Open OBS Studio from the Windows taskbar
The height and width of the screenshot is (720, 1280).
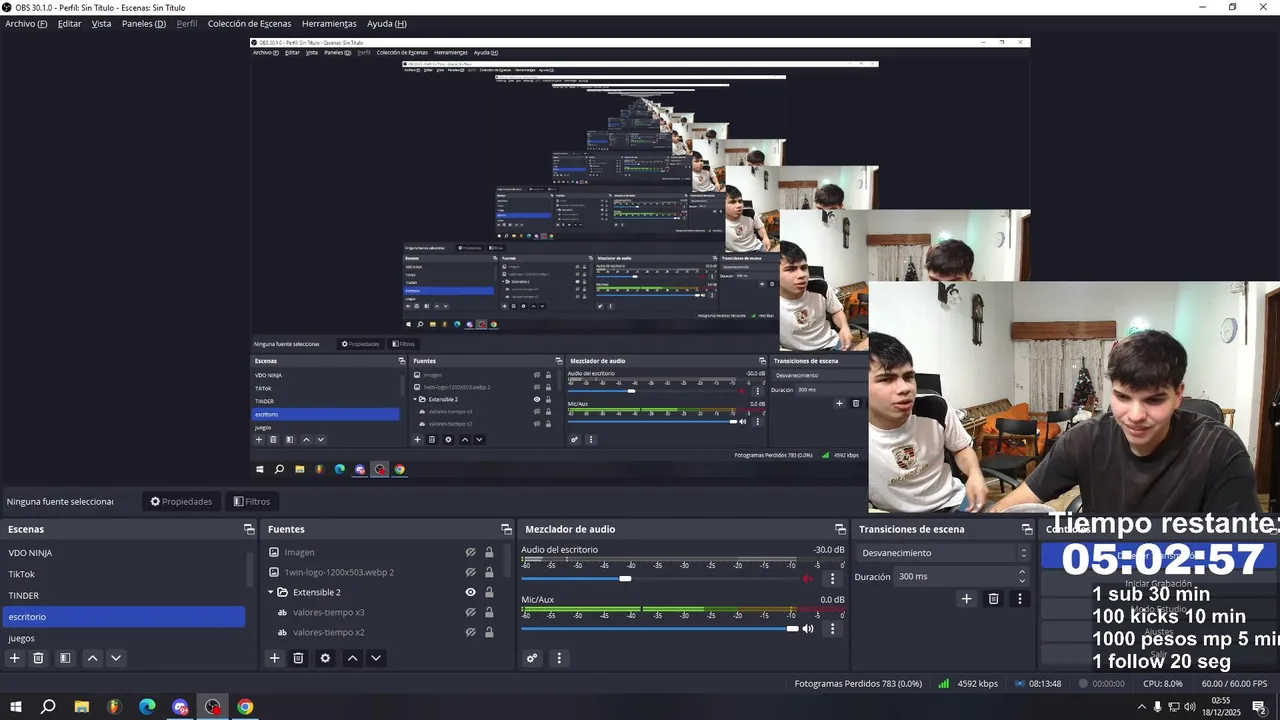213,707
